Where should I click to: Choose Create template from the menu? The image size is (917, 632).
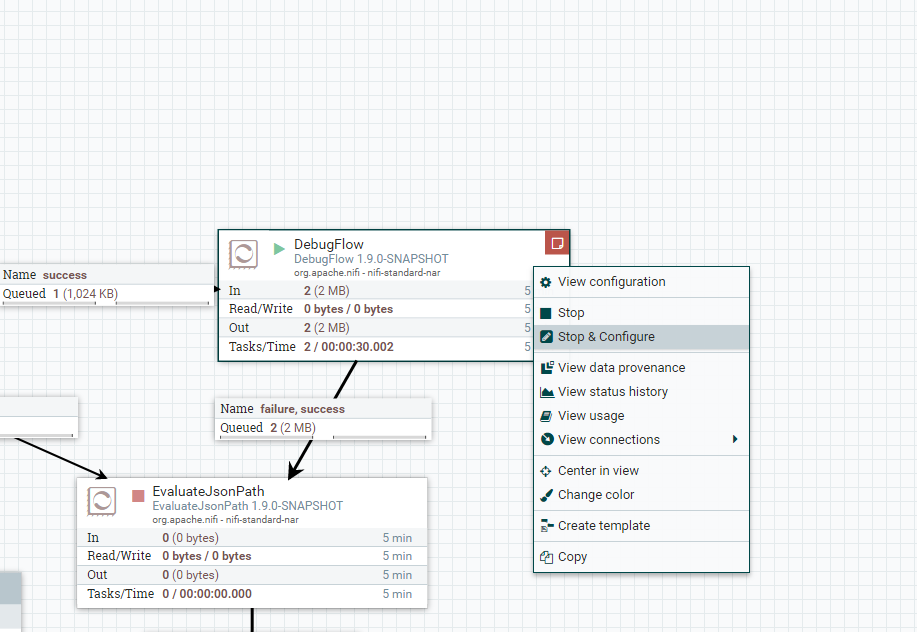click(x=642, y=526)
